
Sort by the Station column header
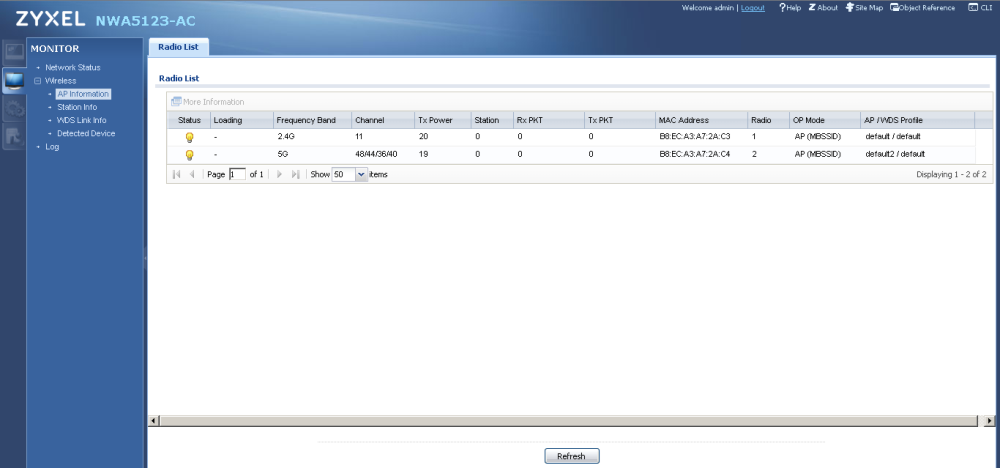[492, 120]
